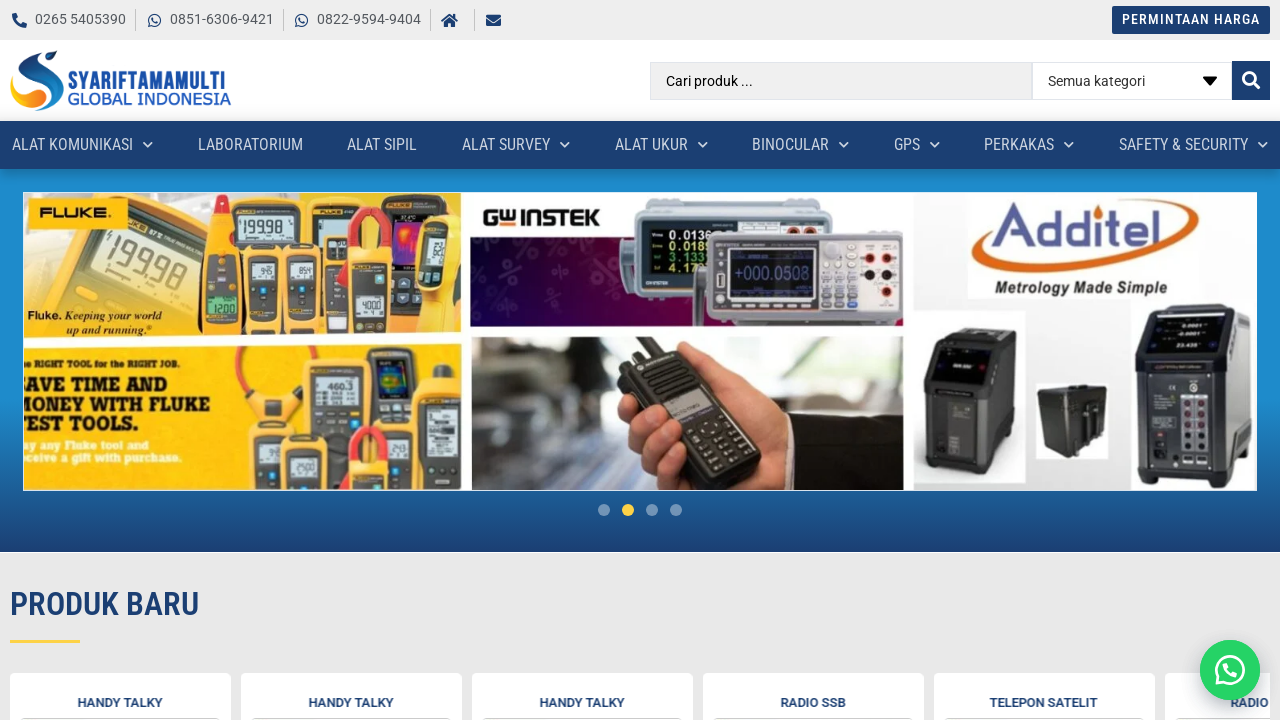1280x720 pixels.
Task: Open the Semua kategori dropdown
Action: tap(1132, 81)
